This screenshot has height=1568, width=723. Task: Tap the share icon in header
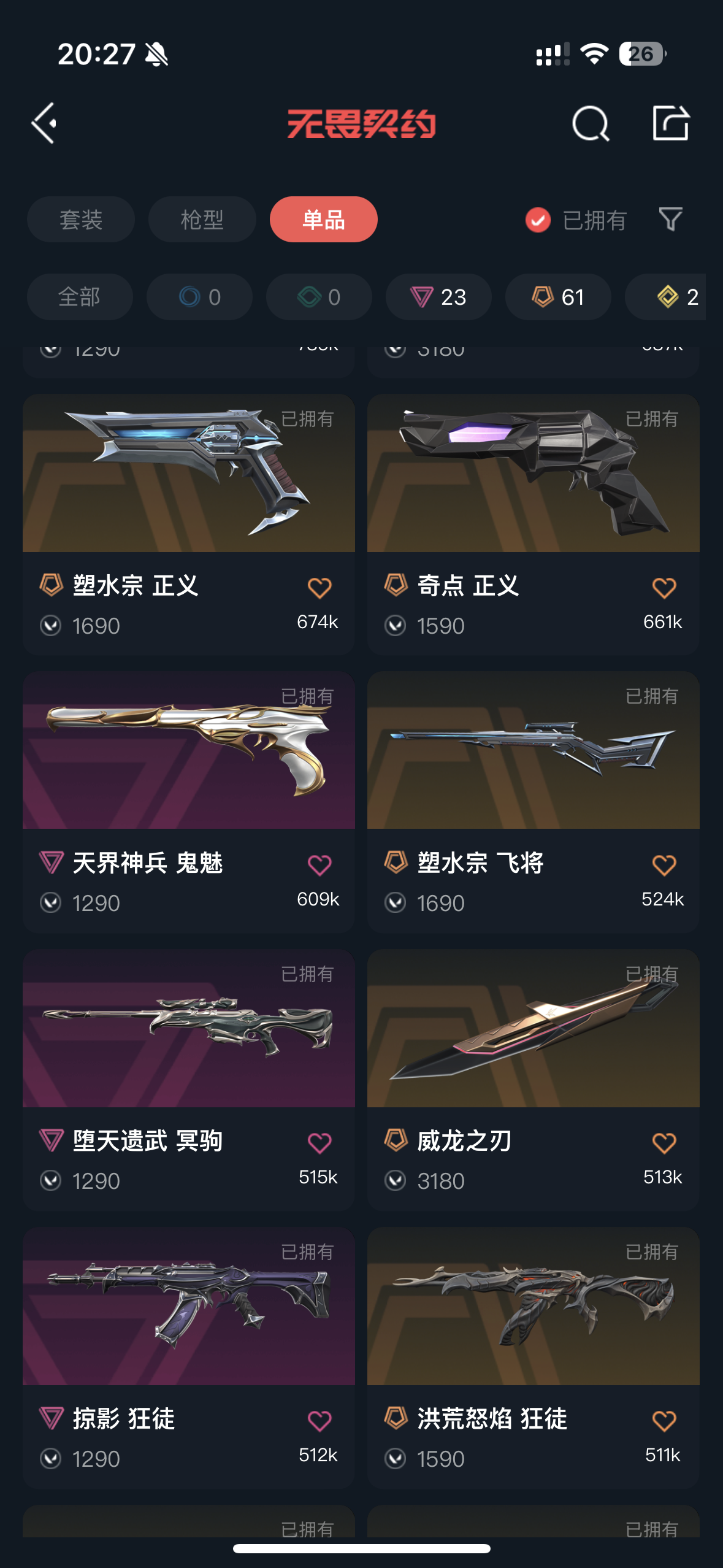[x=670, y=123]
